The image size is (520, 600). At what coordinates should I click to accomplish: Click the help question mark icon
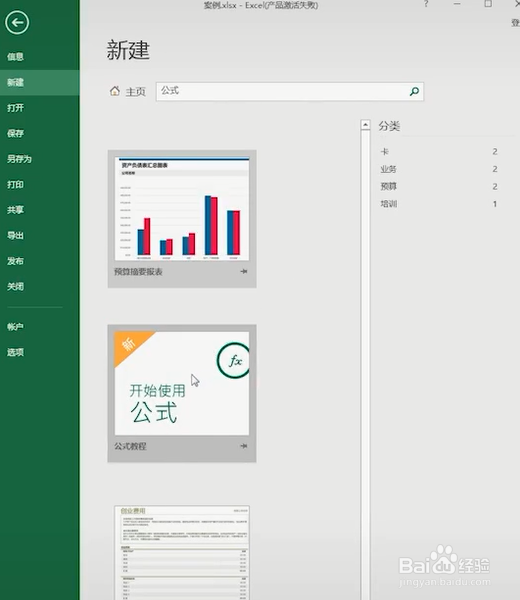click(x=426, y=4)
